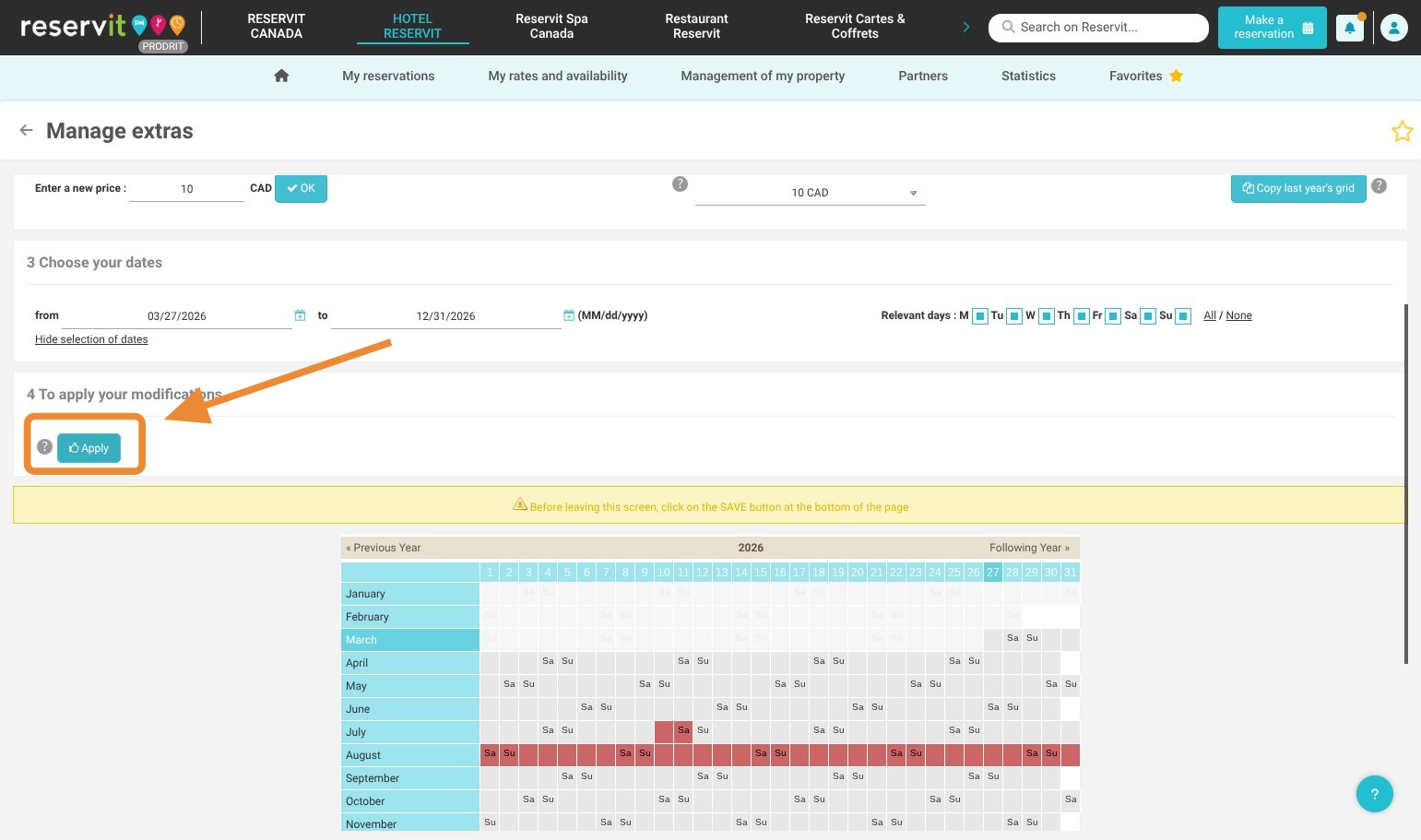Viewport: 1421px width, 840px height.
Task: Go to Following Year in calendar
Action: point(1029,548)
